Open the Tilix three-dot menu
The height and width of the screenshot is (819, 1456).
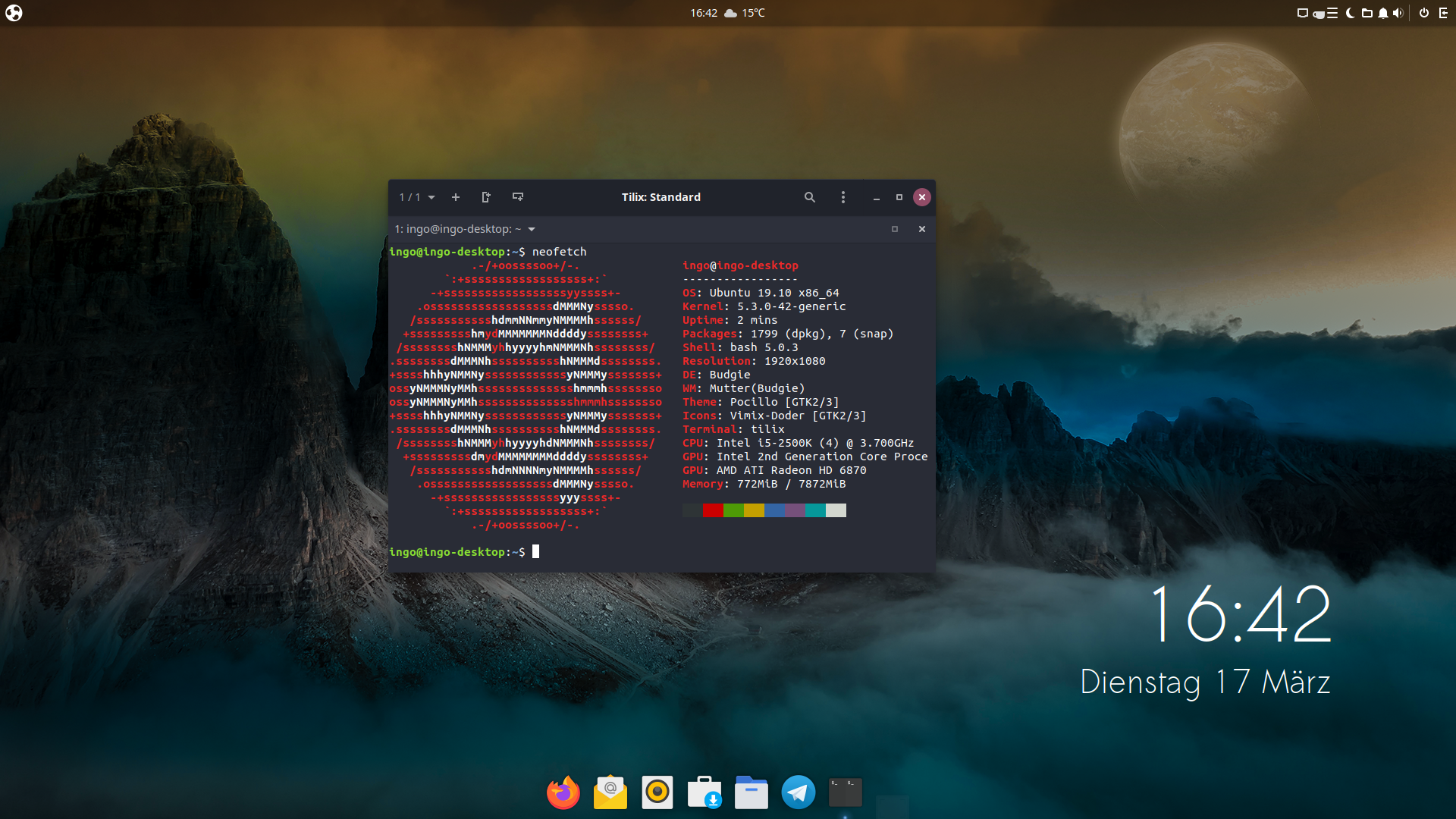tap(843, 197)
